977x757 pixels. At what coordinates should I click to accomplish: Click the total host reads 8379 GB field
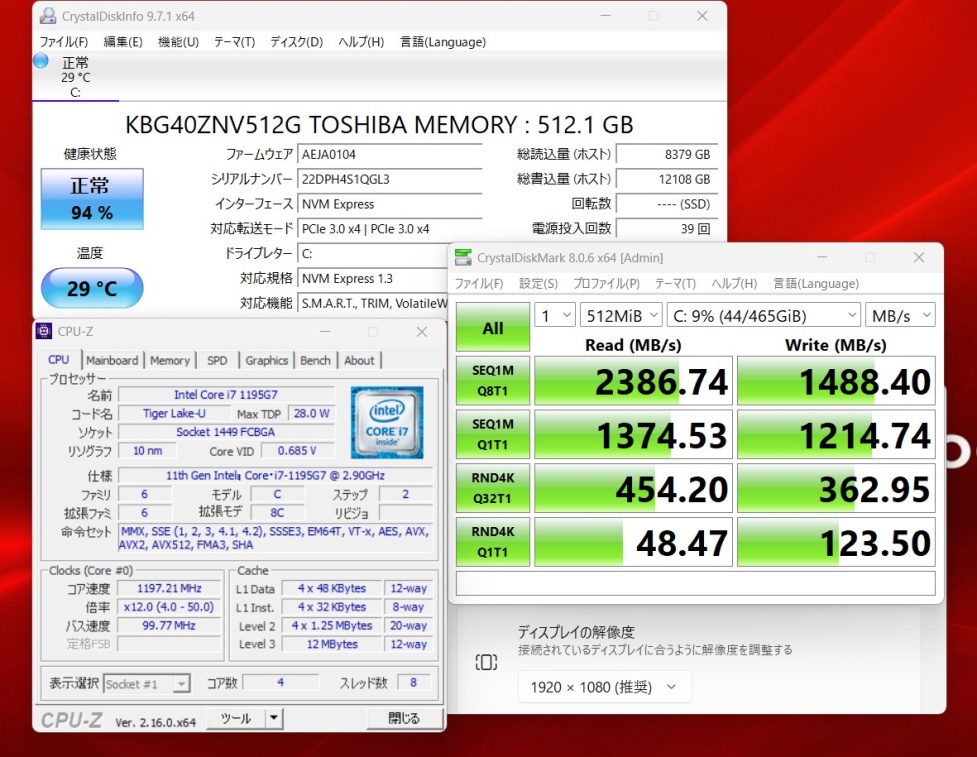coord(667,155)
